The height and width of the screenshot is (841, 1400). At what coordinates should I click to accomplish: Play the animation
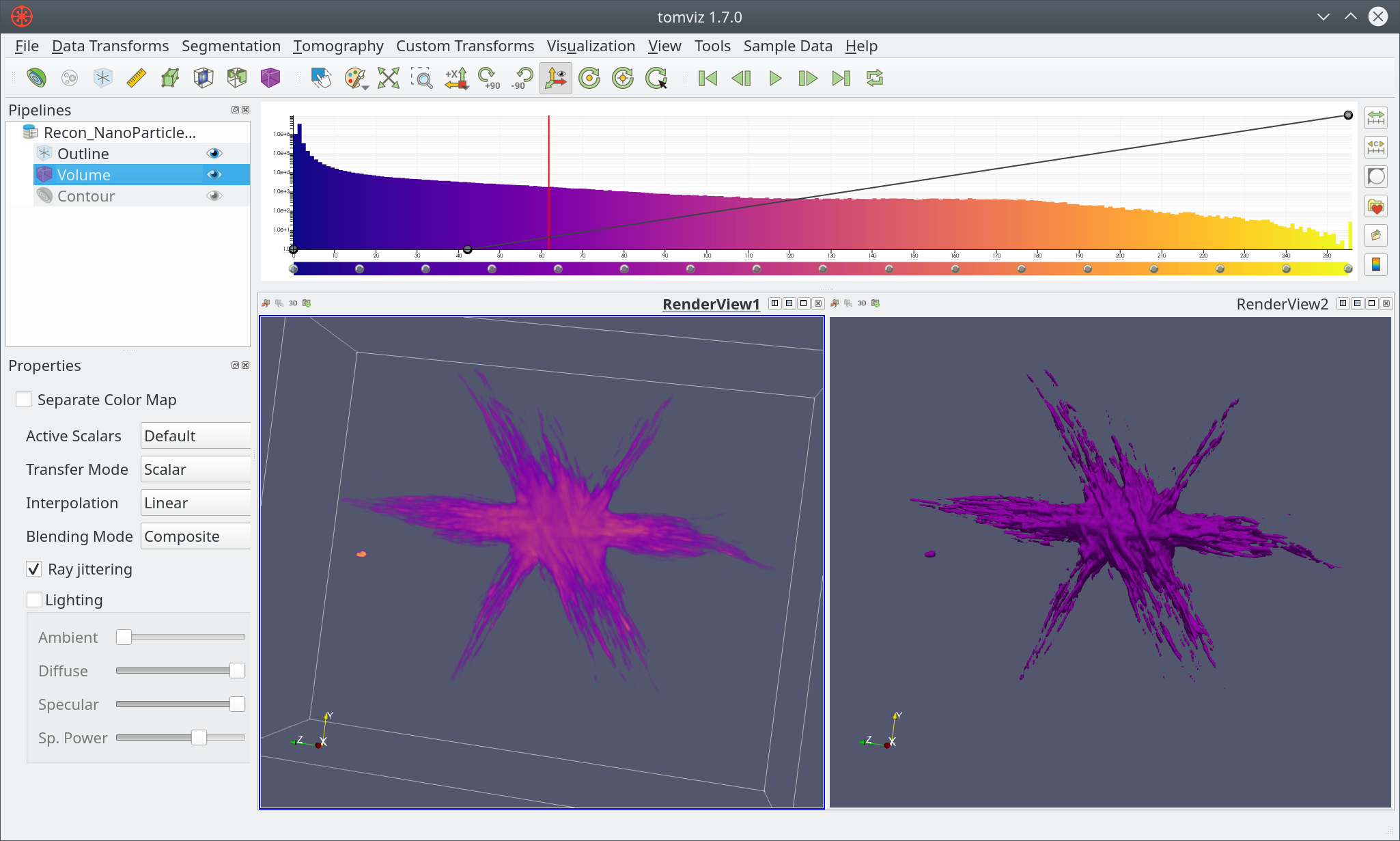[775, 78]
